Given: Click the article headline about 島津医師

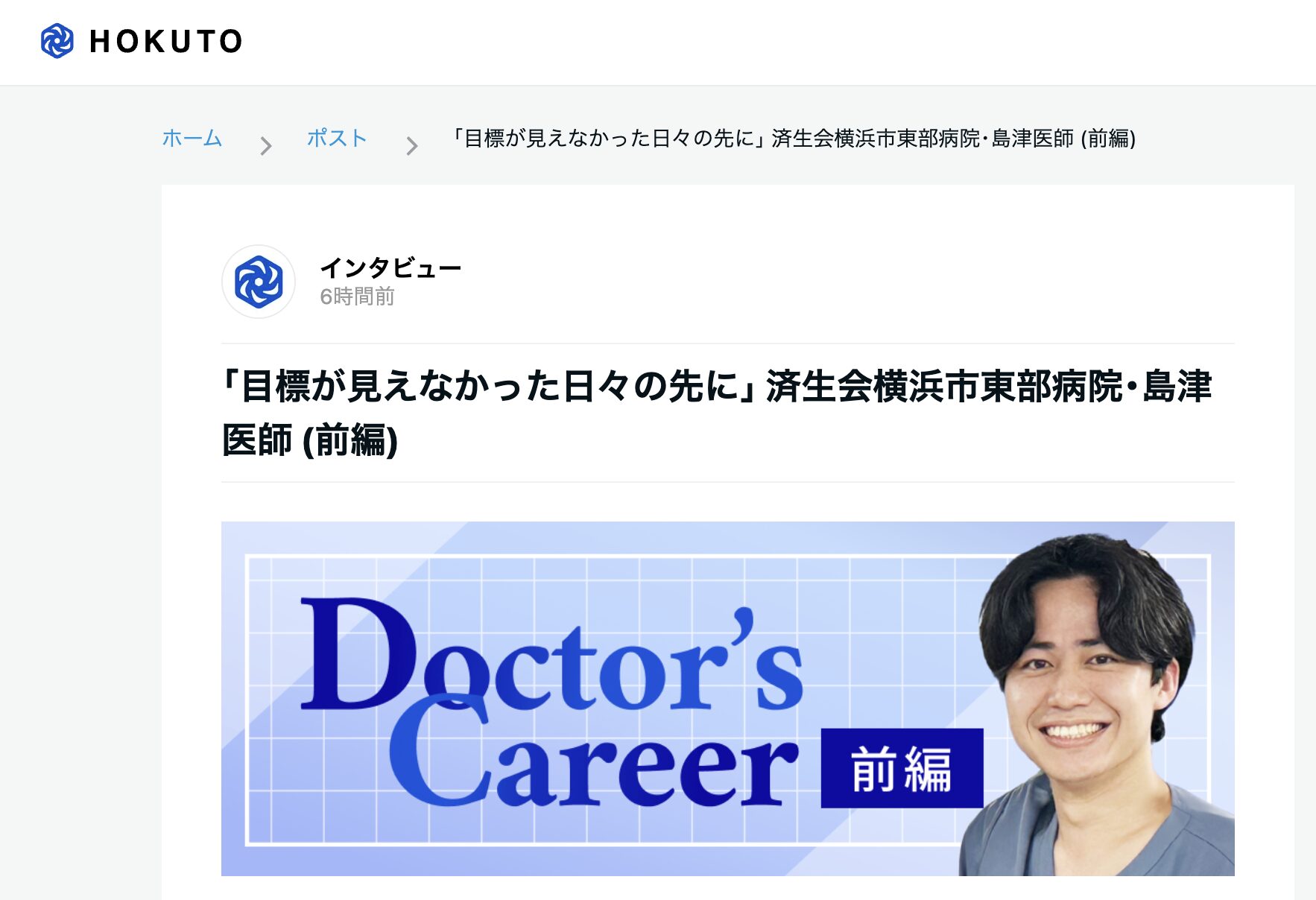Looking at the screenshot, I should [x=717, y=413].
